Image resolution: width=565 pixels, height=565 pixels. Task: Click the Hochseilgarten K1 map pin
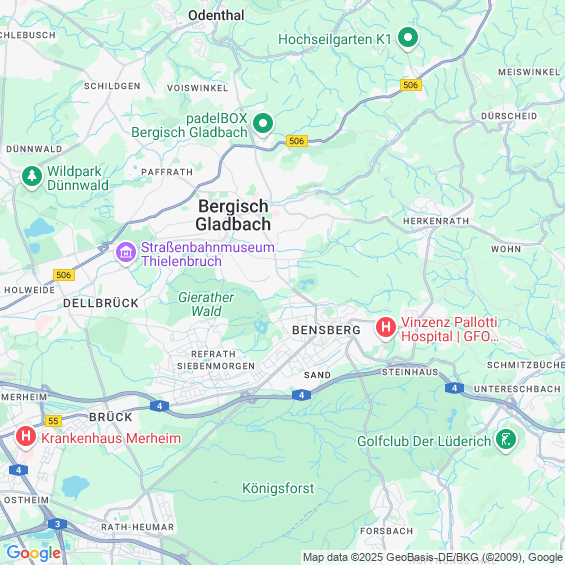(408, 38)
